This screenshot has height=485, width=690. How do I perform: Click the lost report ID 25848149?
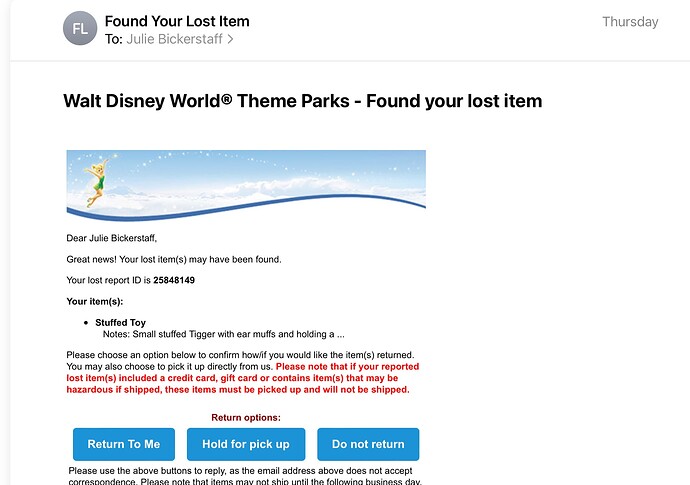coord(174,280)
